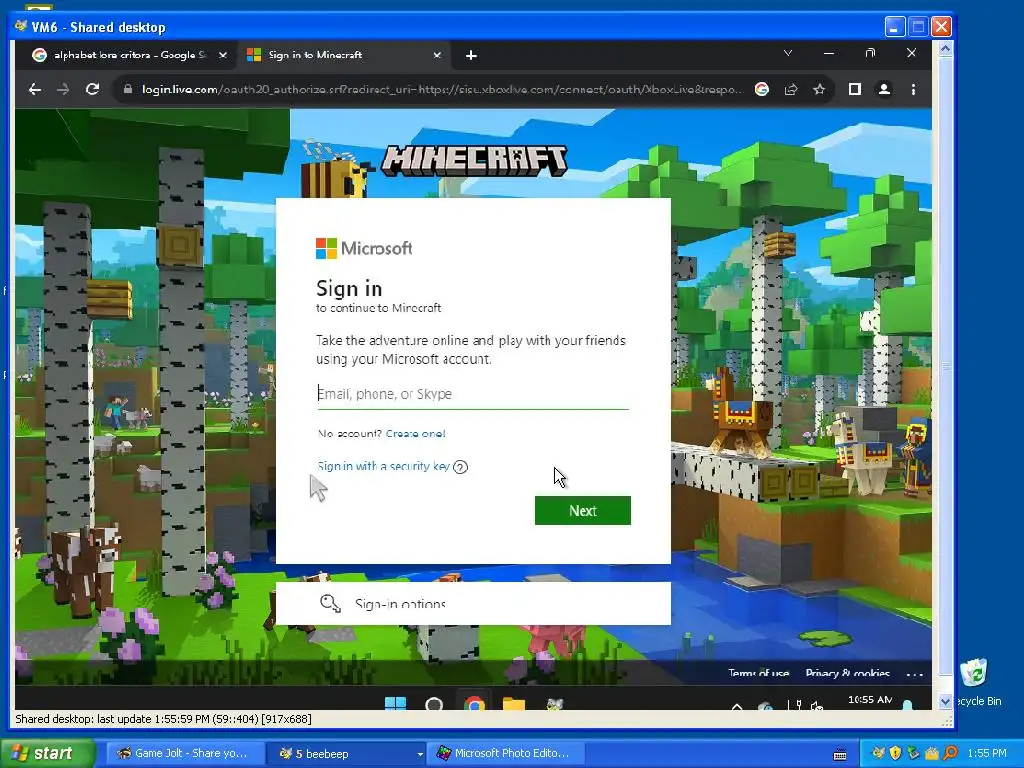
Task: Bookmark this page with the star icon
Action: [819, 89]
